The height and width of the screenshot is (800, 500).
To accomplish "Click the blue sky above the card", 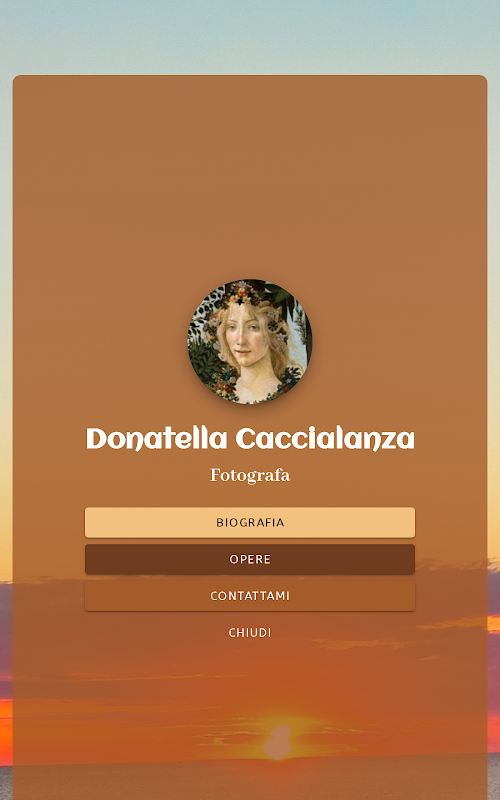I will pyautogui.click(x=250, y=36).
